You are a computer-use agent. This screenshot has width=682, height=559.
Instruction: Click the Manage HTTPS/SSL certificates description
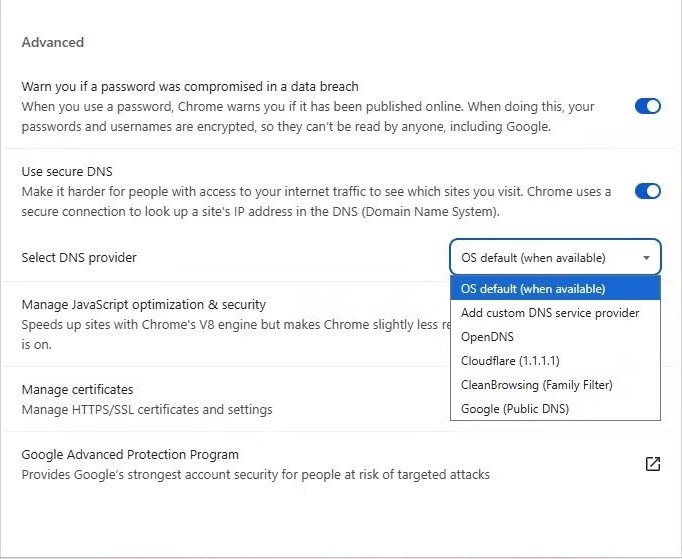(x=146, y=409)
